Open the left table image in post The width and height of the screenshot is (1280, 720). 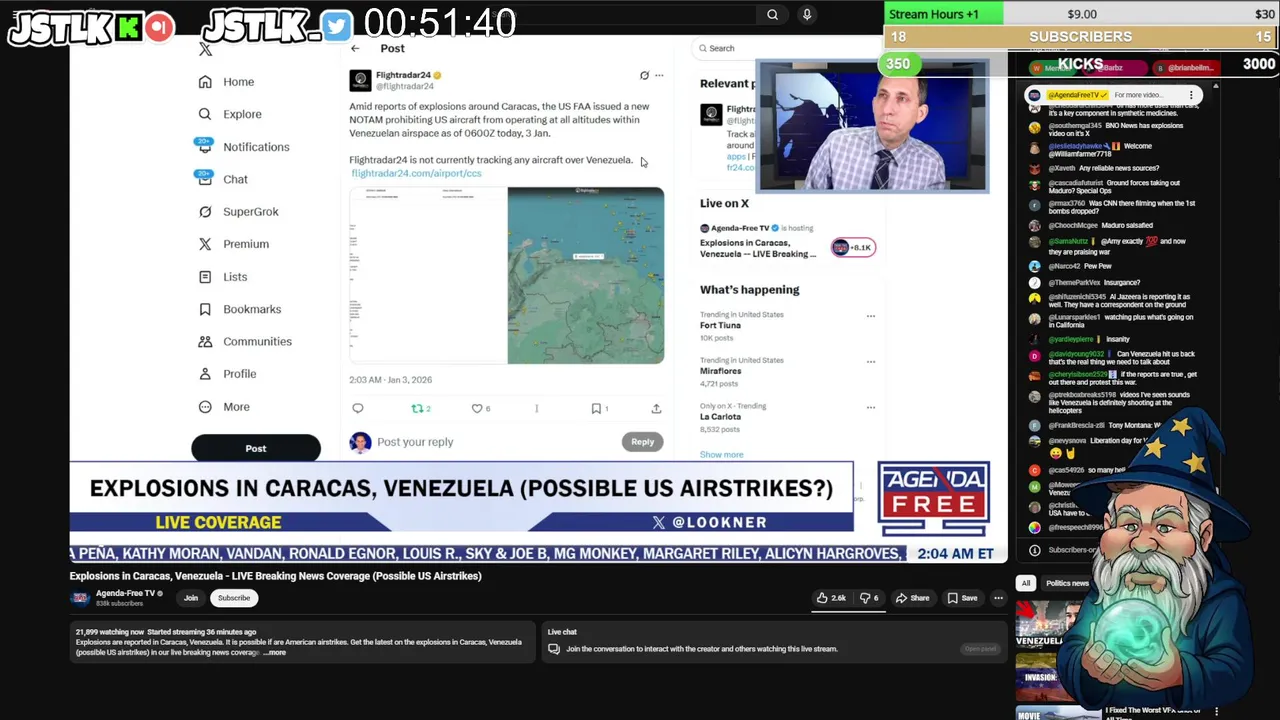[428, 275]
